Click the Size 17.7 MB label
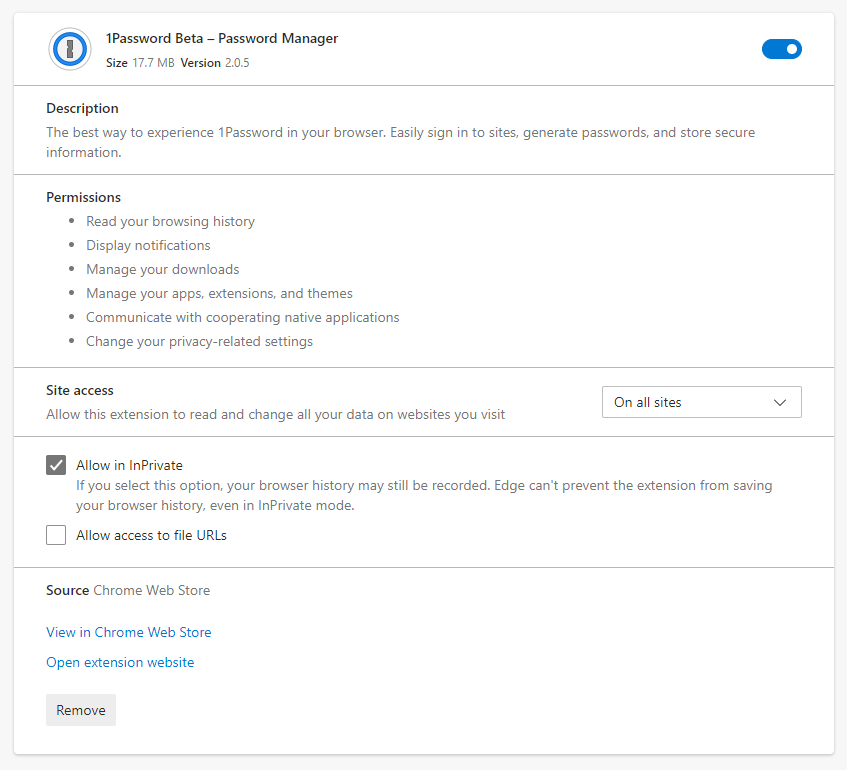 pyautogui.click(x=140, y=62)
